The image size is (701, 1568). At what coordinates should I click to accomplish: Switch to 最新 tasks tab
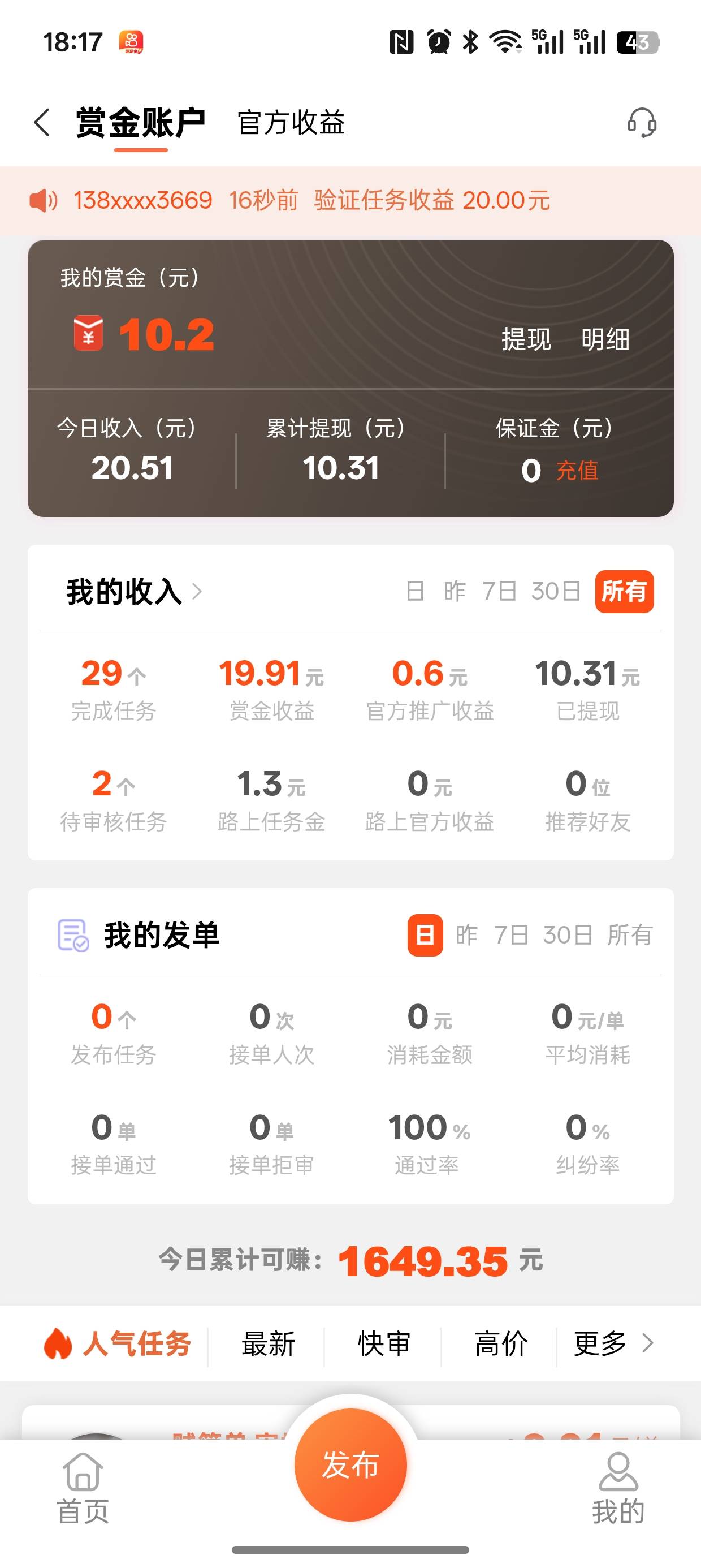tap(268, 1343)
